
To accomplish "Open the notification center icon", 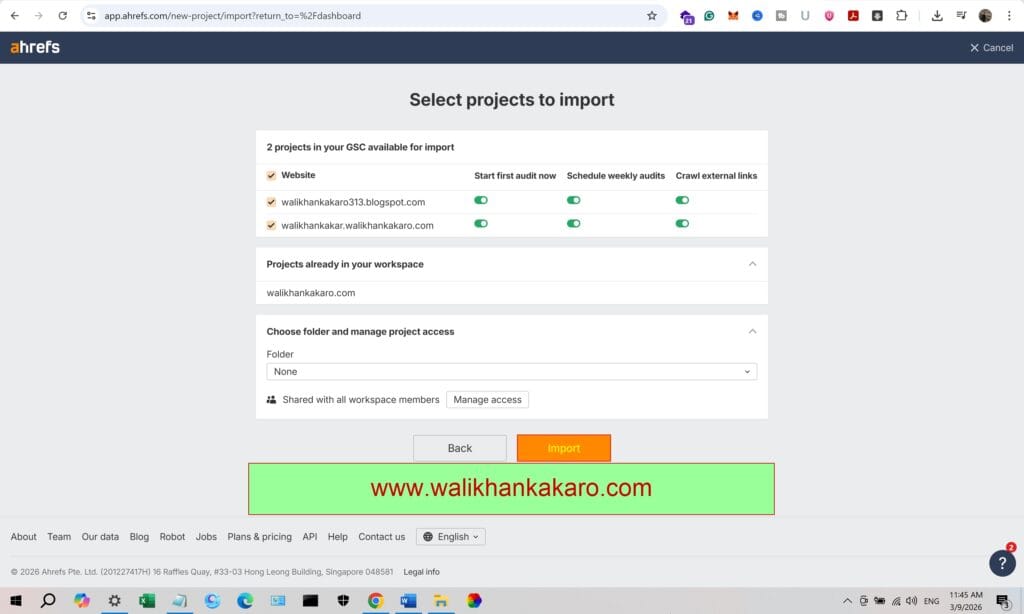I will point(1002,601).
